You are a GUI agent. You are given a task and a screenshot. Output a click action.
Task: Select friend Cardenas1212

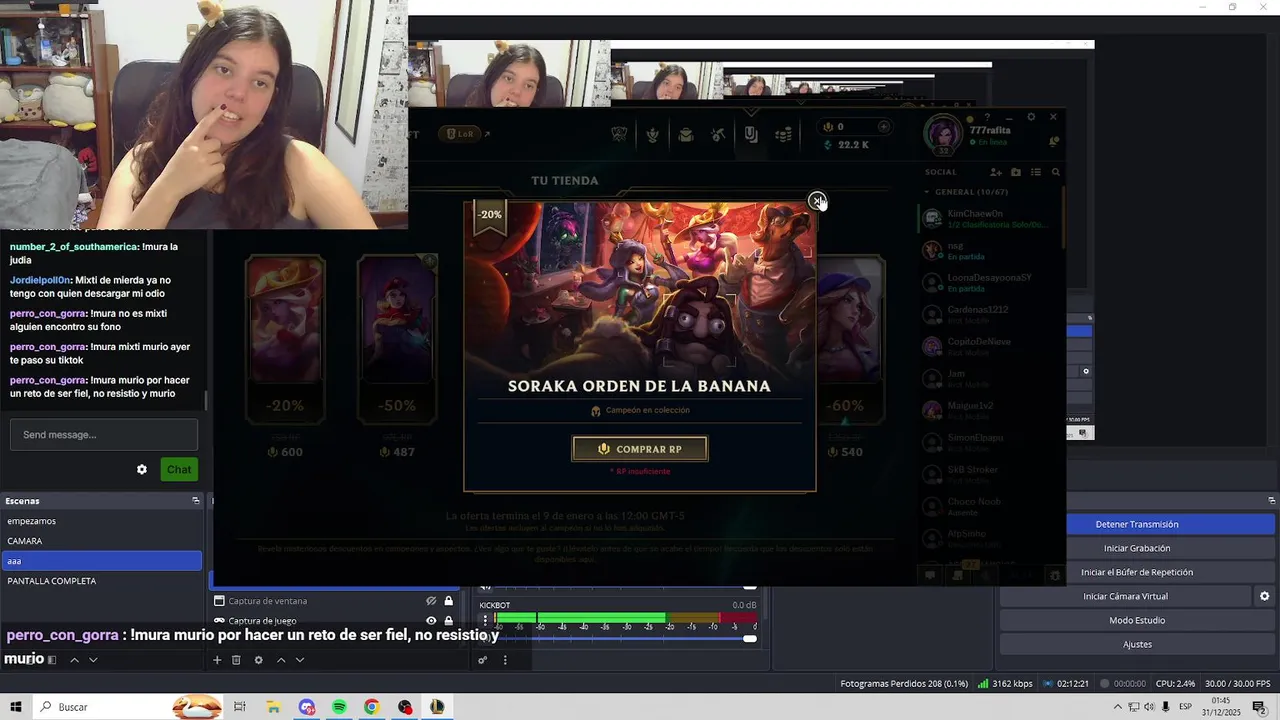click(x=990, y=315)
